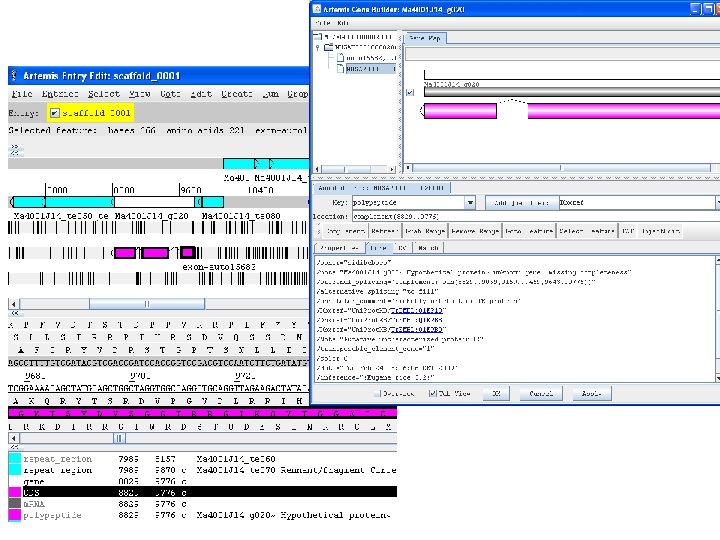
Task: Select the root node icon in Gene Builder tree
Action: [318, 36]
